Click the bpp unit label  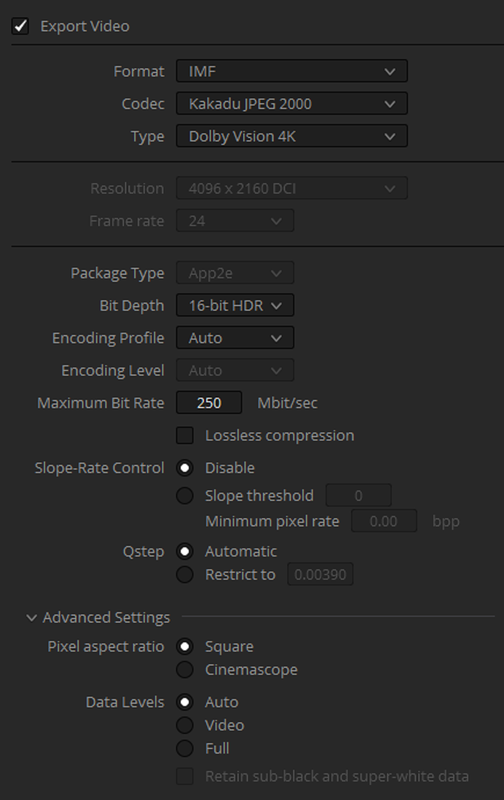point(446,522)
